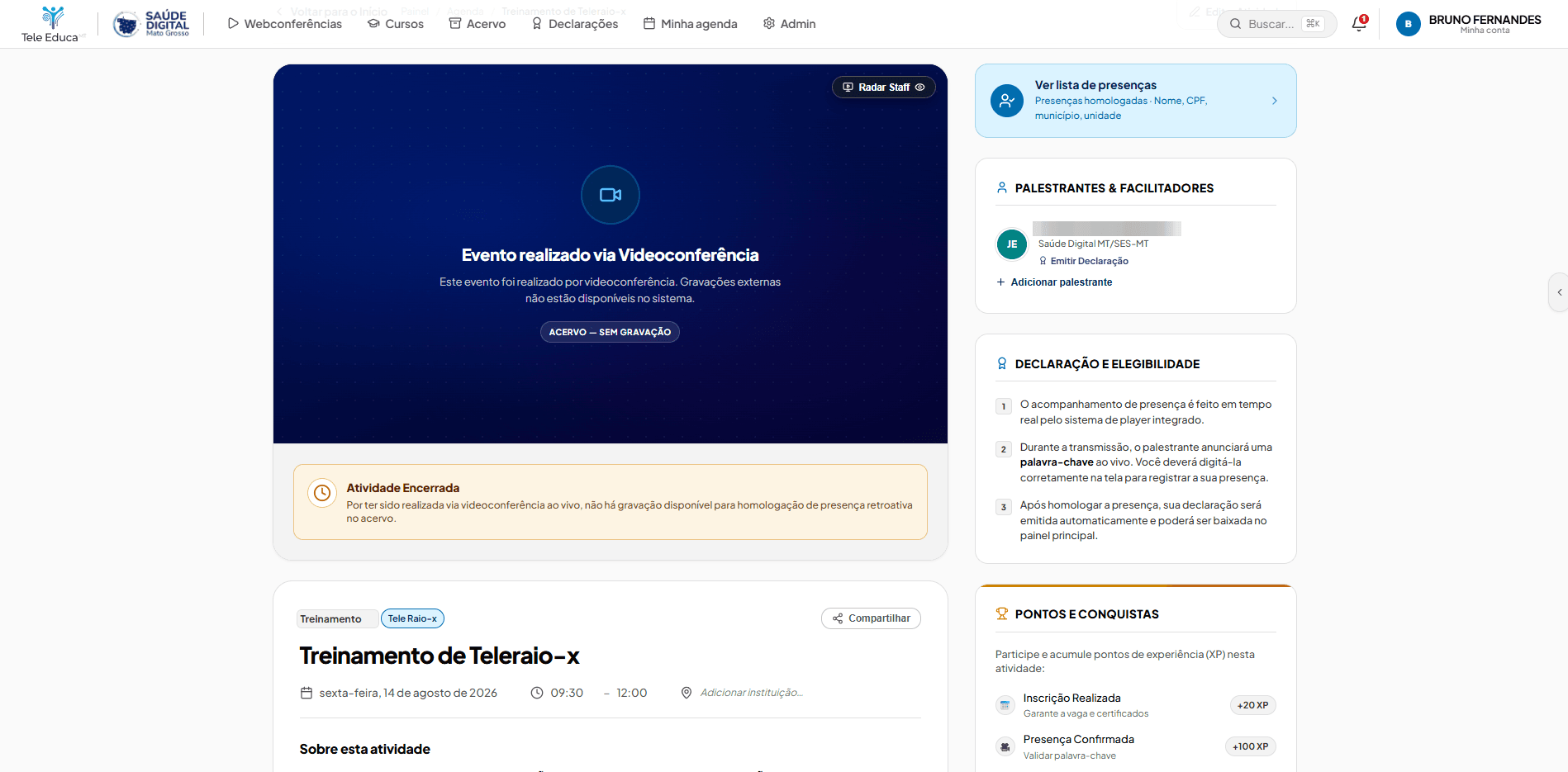Viewport: 1568px width, 772px height.
Task: Go to the Acervo section
Action: coord(478,24)
